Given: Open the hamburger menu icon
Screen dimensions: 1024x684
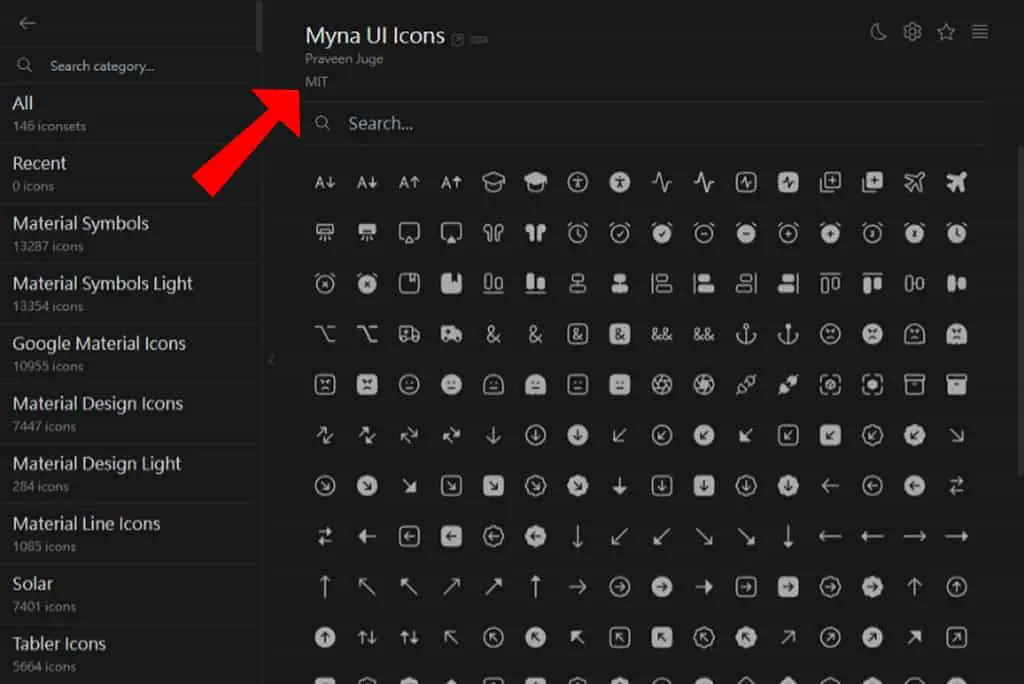Looking at the screenshot, I should coord(980,31).
